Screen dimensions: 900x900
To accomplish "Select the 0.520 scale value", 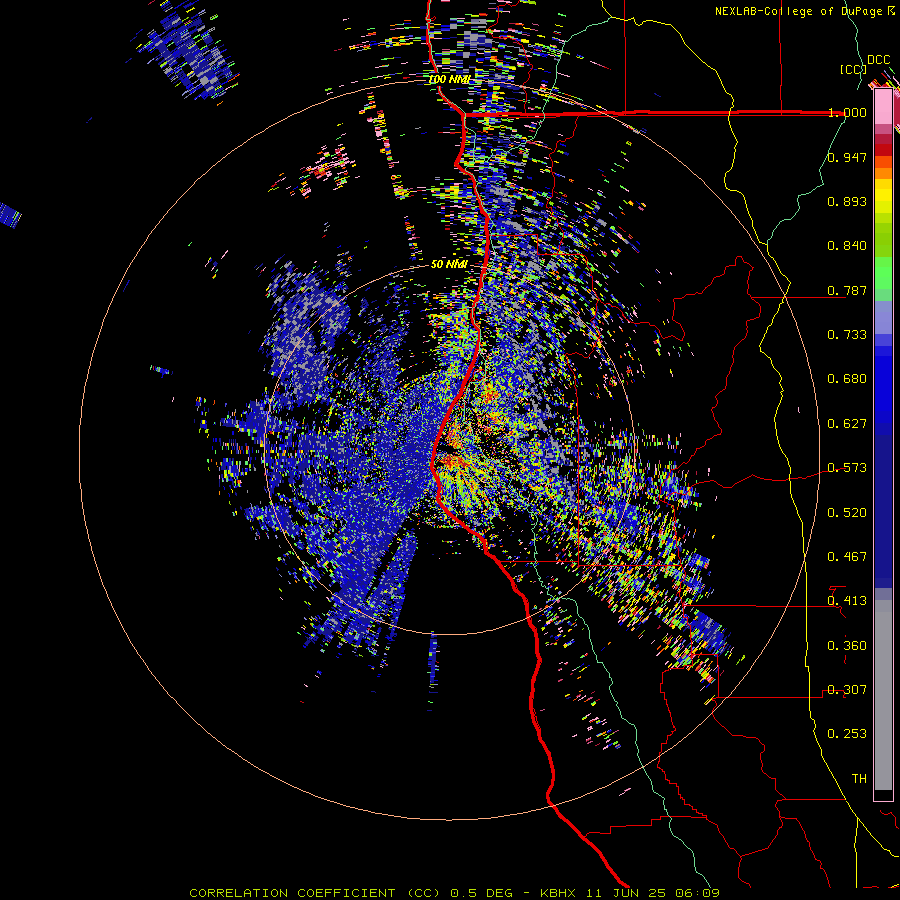I will 847,512.
